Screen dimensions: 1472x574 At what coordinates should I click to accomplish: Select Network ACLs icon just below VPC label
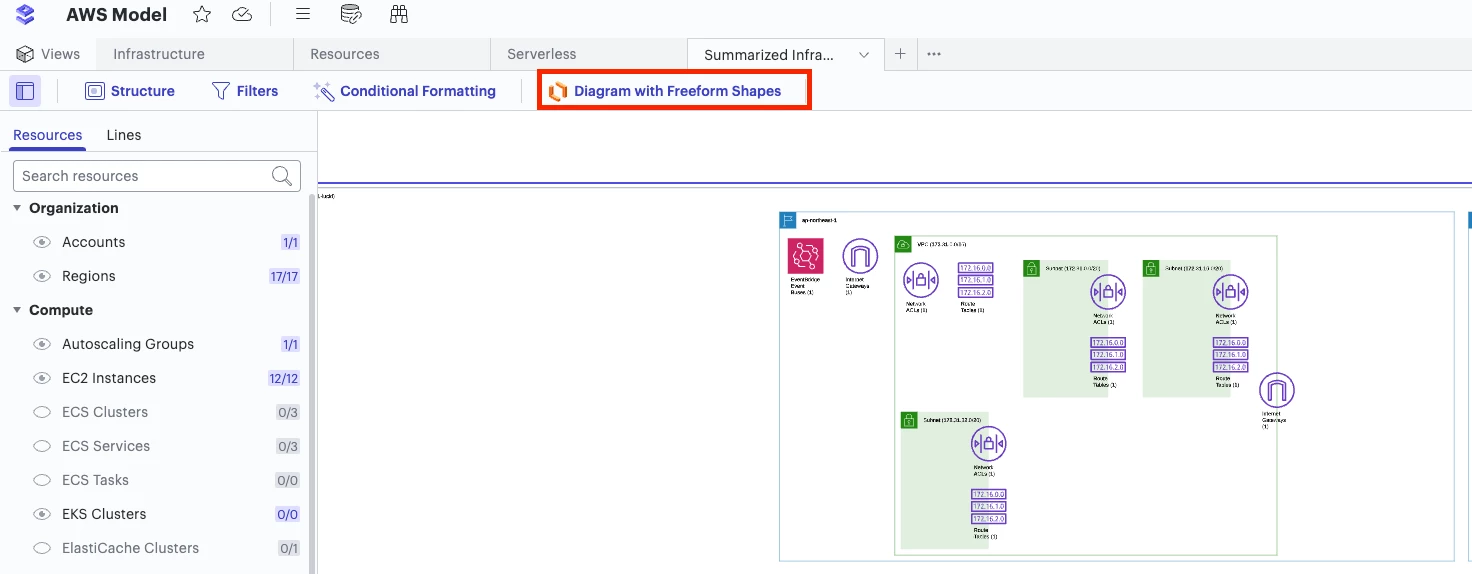[x=921, y=281]
